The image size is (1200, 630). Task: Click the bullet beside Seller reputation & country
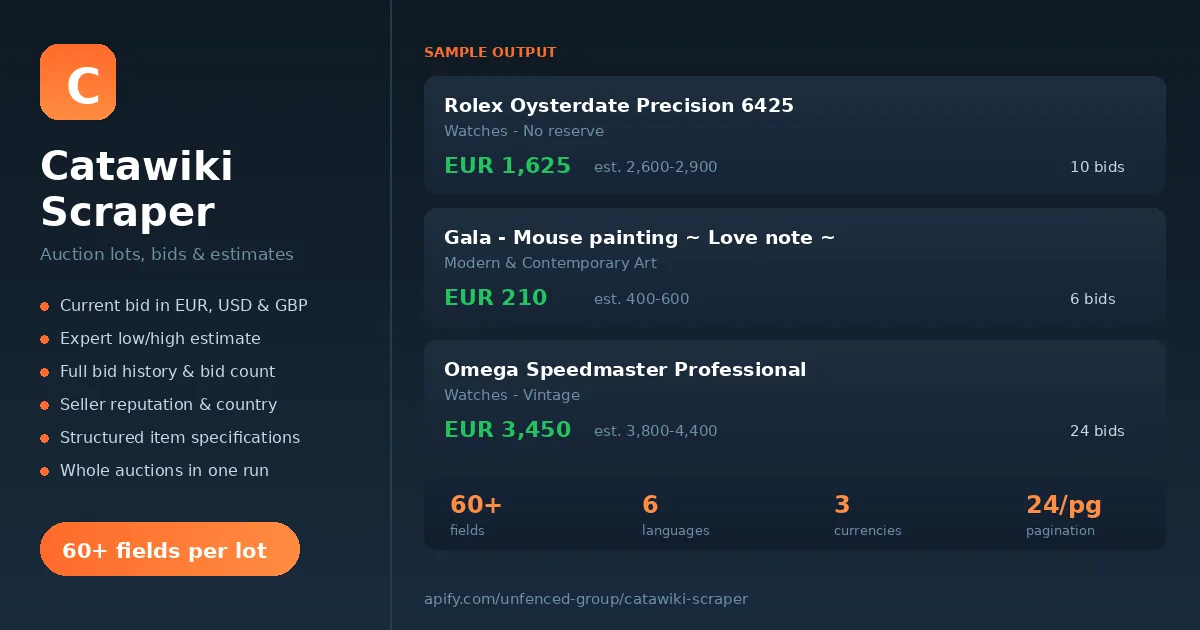(44, 405)
